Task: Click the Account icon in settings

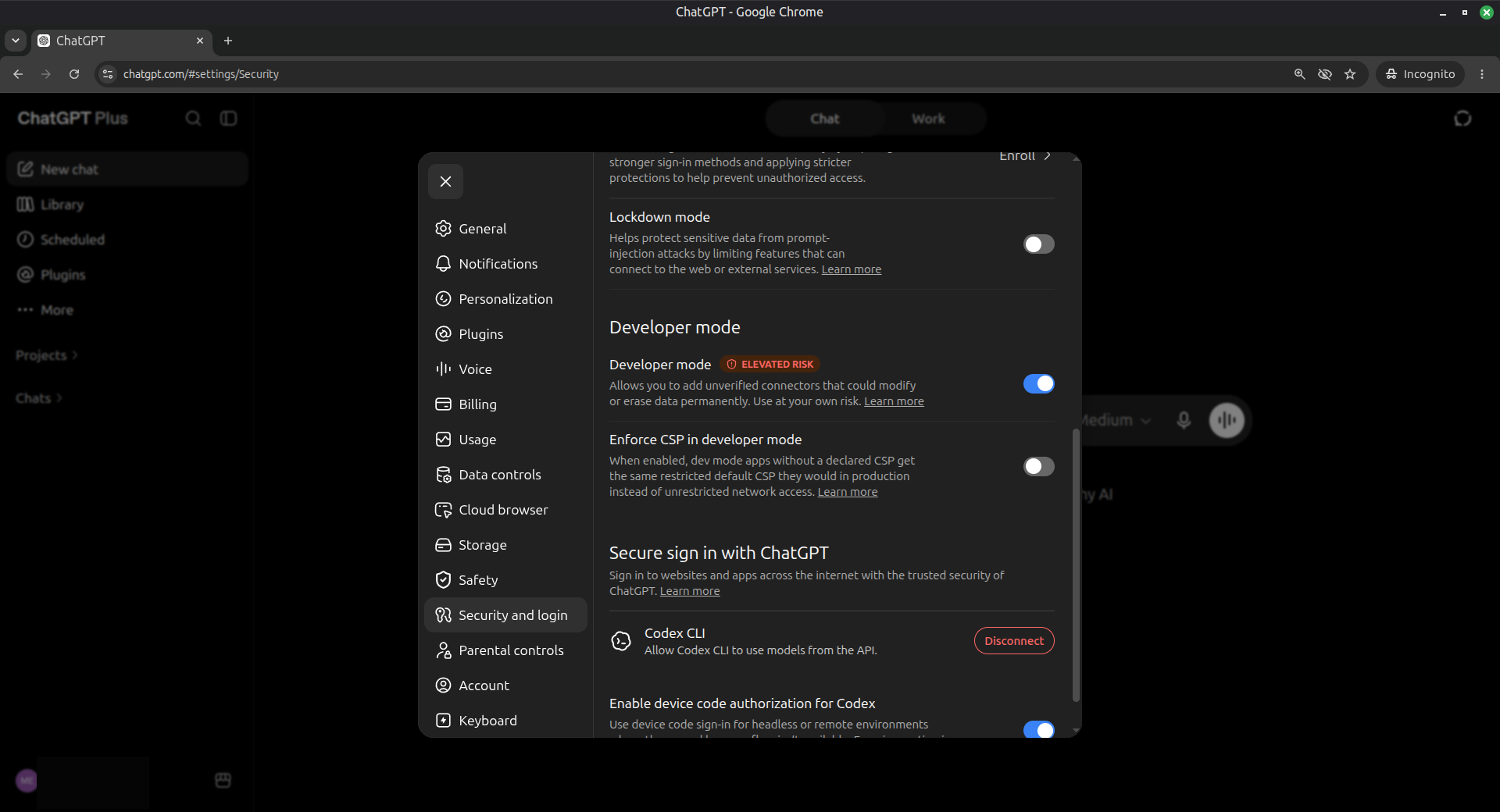Action: click(443, 686)
